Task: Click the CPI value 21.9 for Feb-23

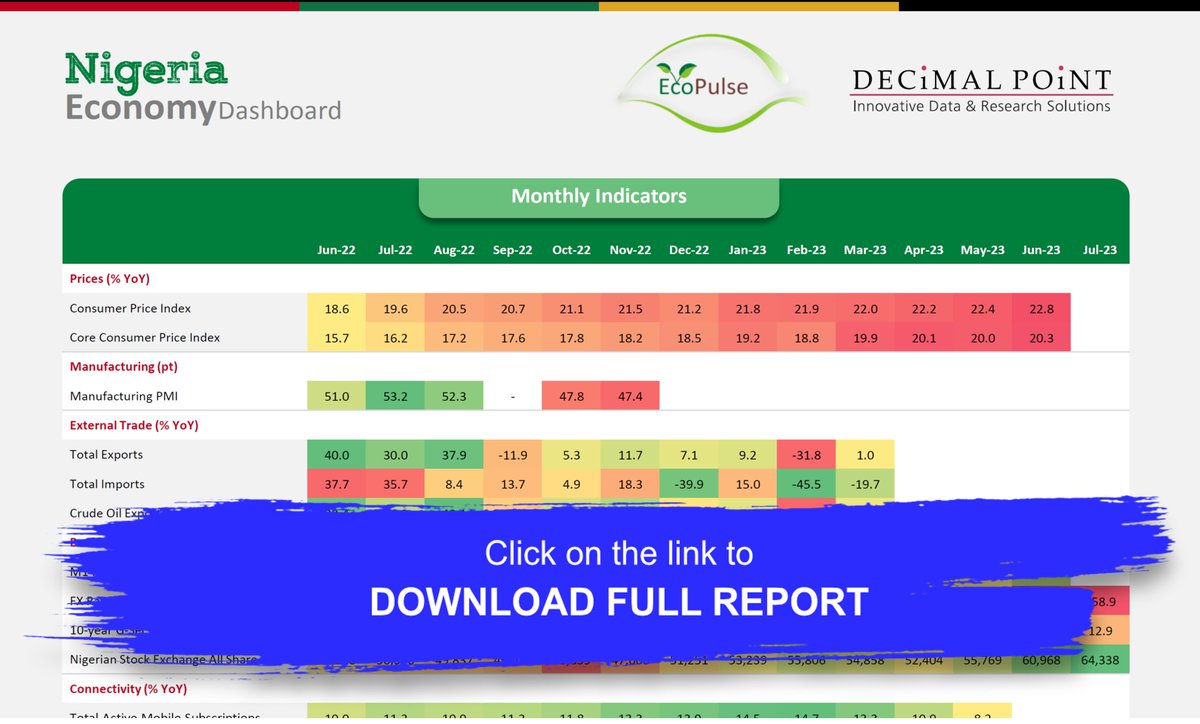Action: [806, 308]
